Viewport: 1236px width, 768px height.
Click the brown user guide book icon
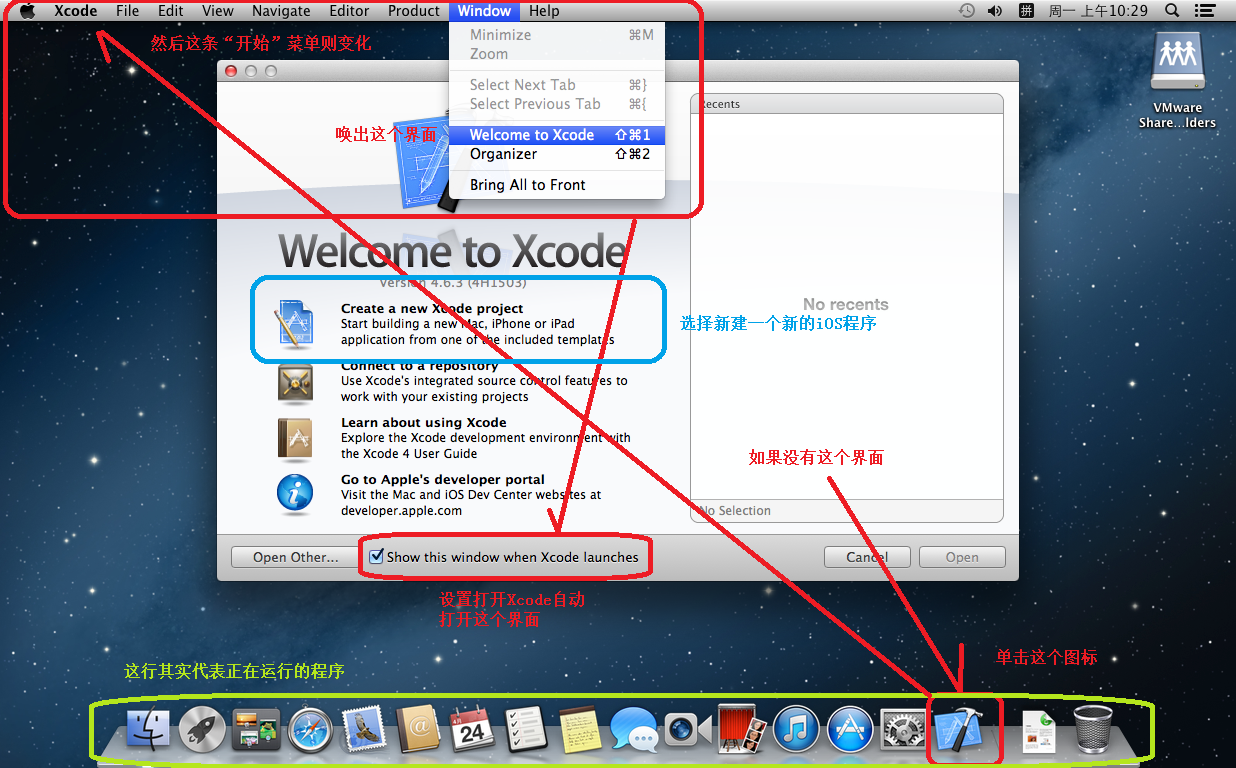point(295,437)
